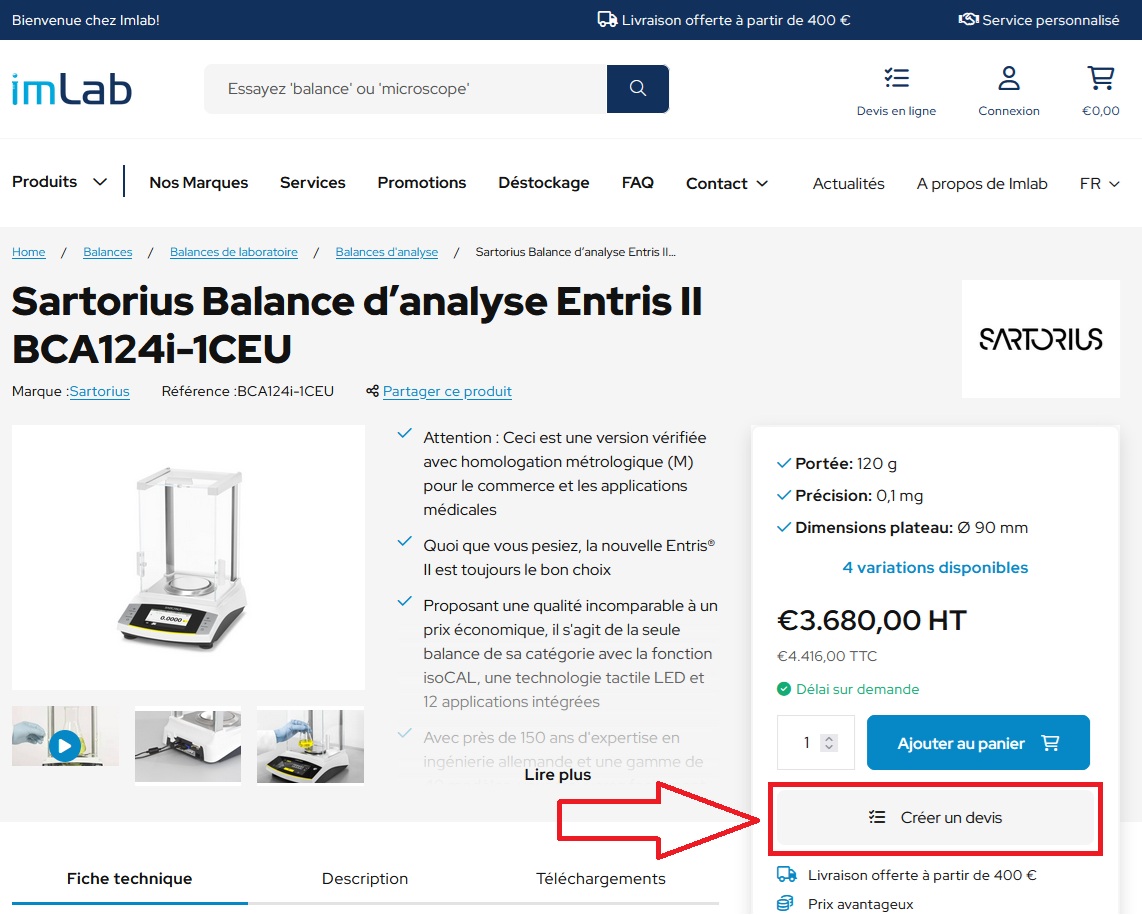Image resolution: width=1142 pixels, height=915 pixels.
Task: Open the shopping cart icon
Action: tap(1100, 76)
